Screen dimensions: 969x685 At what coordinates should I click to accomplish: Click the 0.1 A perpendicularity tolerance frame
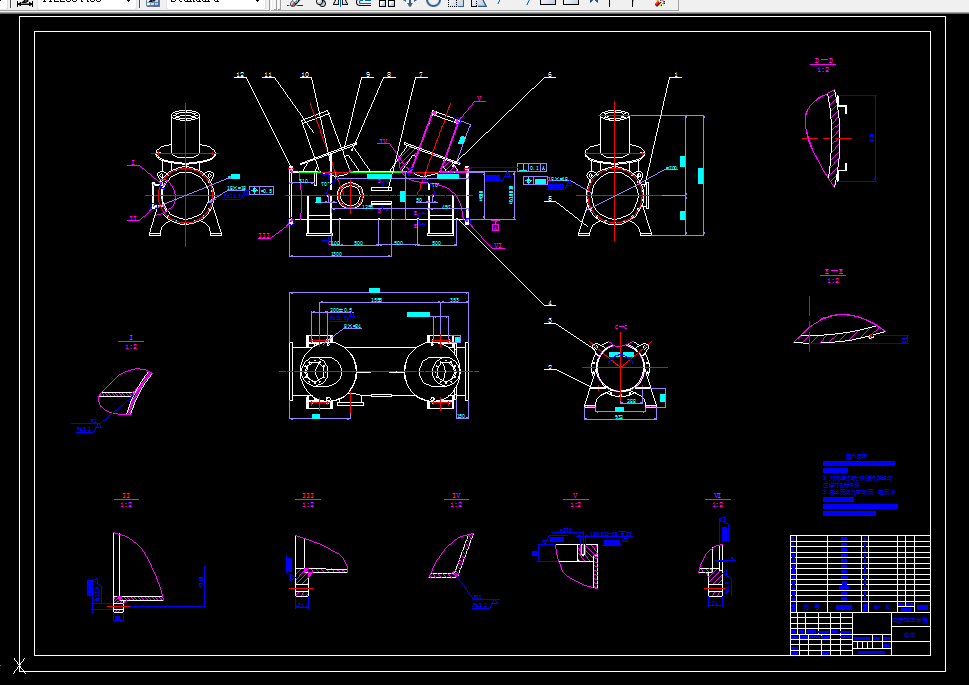coord(531,168)
